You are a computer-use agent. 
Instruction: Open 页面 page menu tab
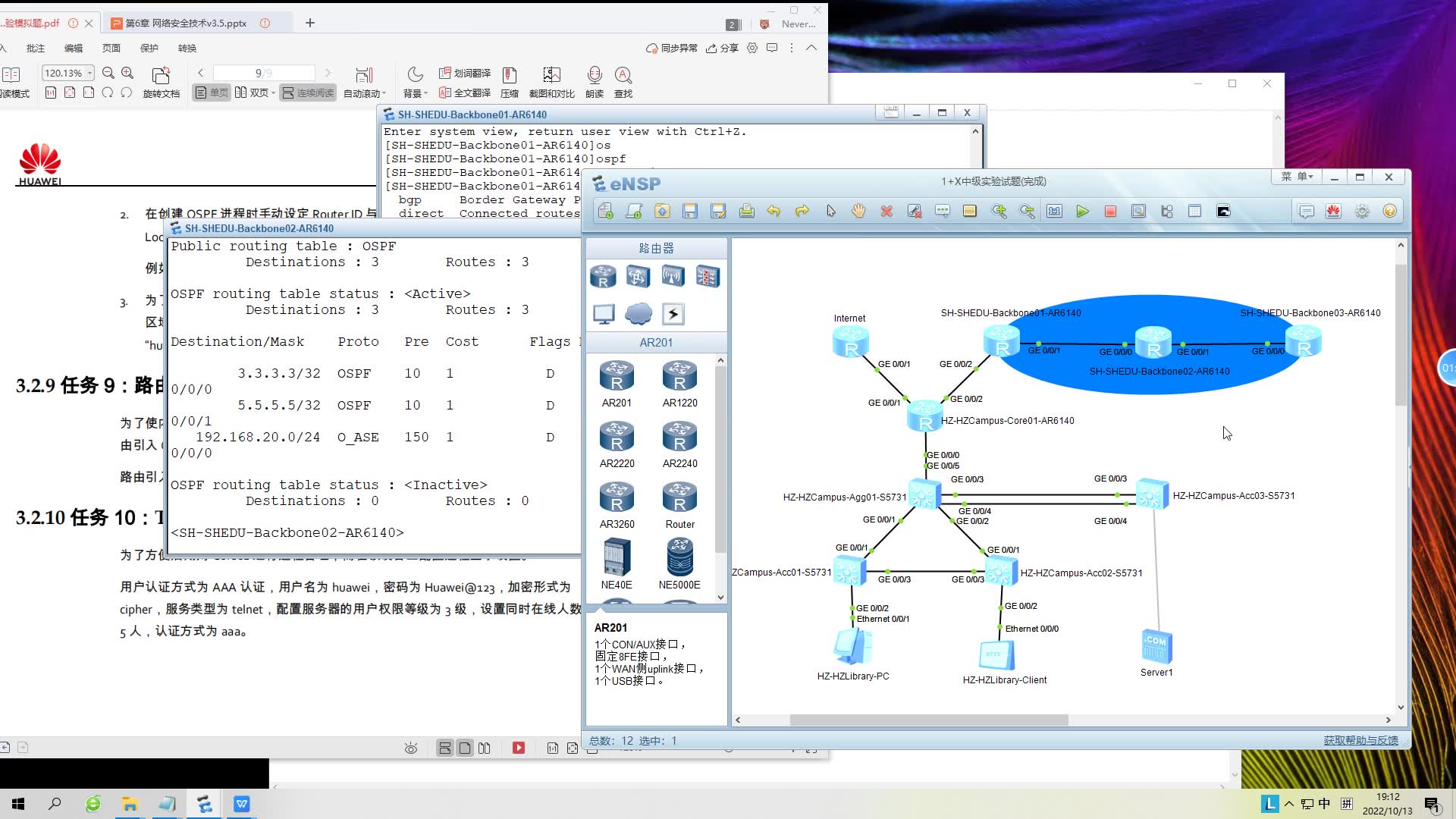111,48
